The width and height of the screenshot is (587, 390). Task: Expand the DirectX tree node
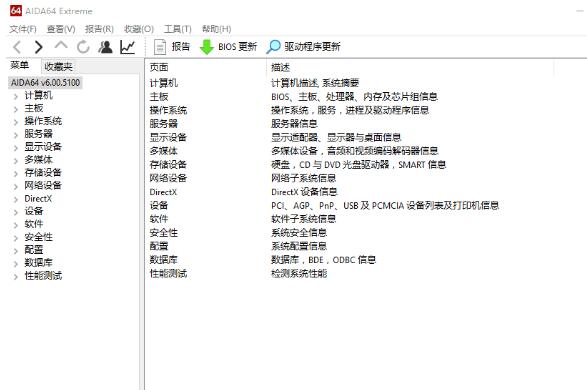(x=16, y=199)
